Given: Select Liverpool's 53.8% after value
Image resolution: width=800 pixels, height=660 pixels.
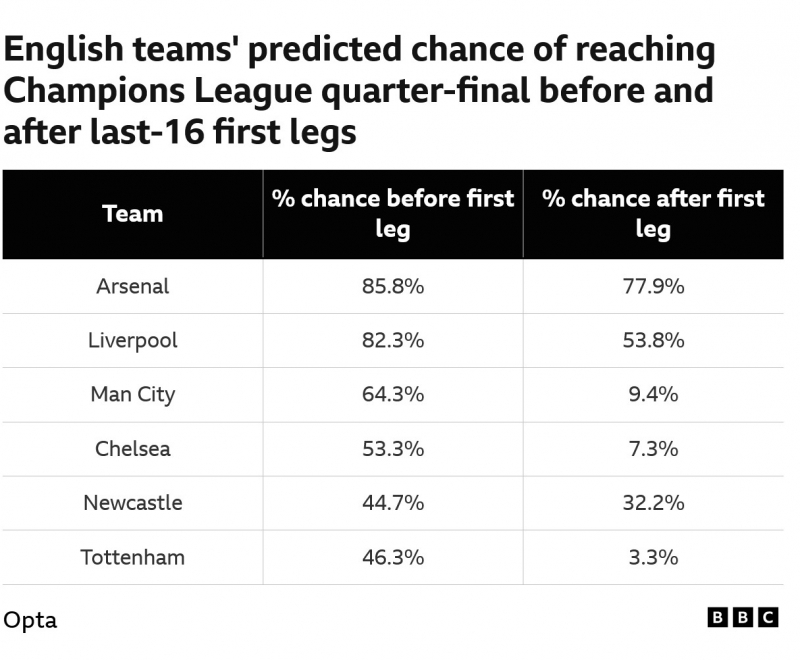Looking at the screenshot, I should click(x=653, y=340).
